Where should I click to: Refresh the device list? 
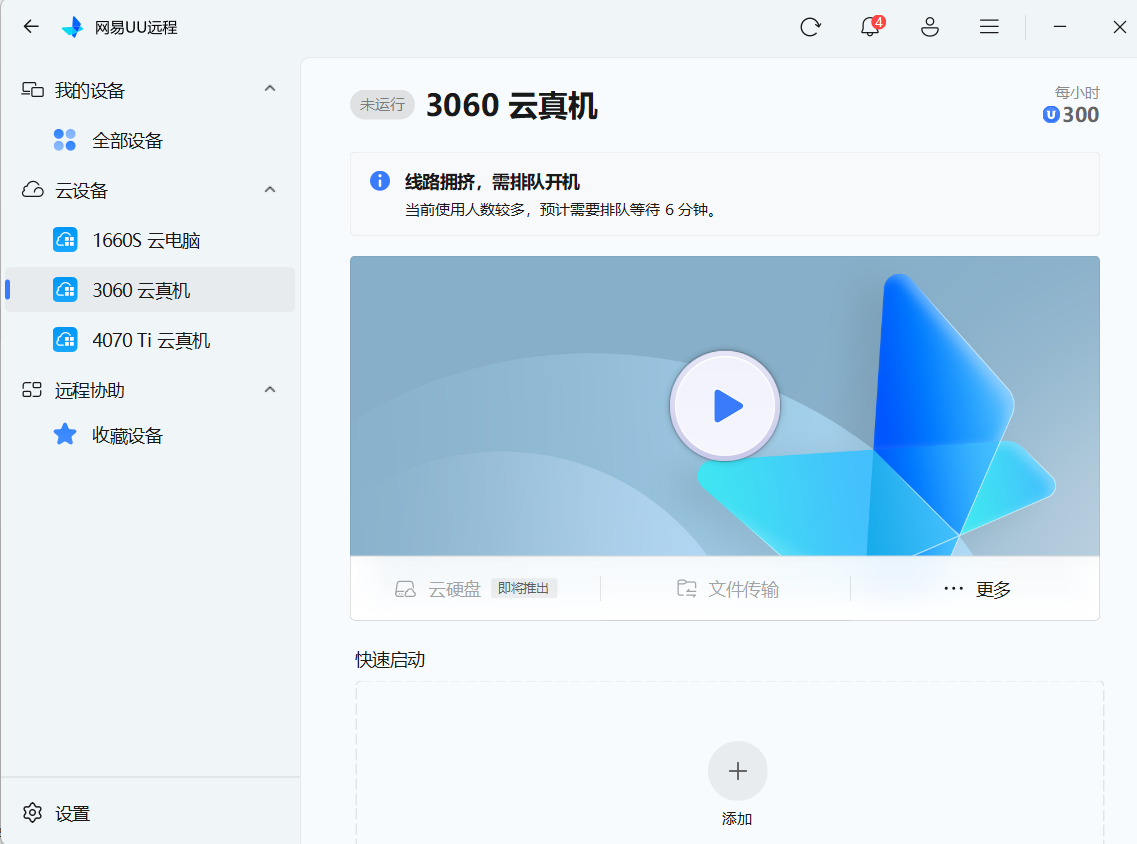tap(810, 27)
